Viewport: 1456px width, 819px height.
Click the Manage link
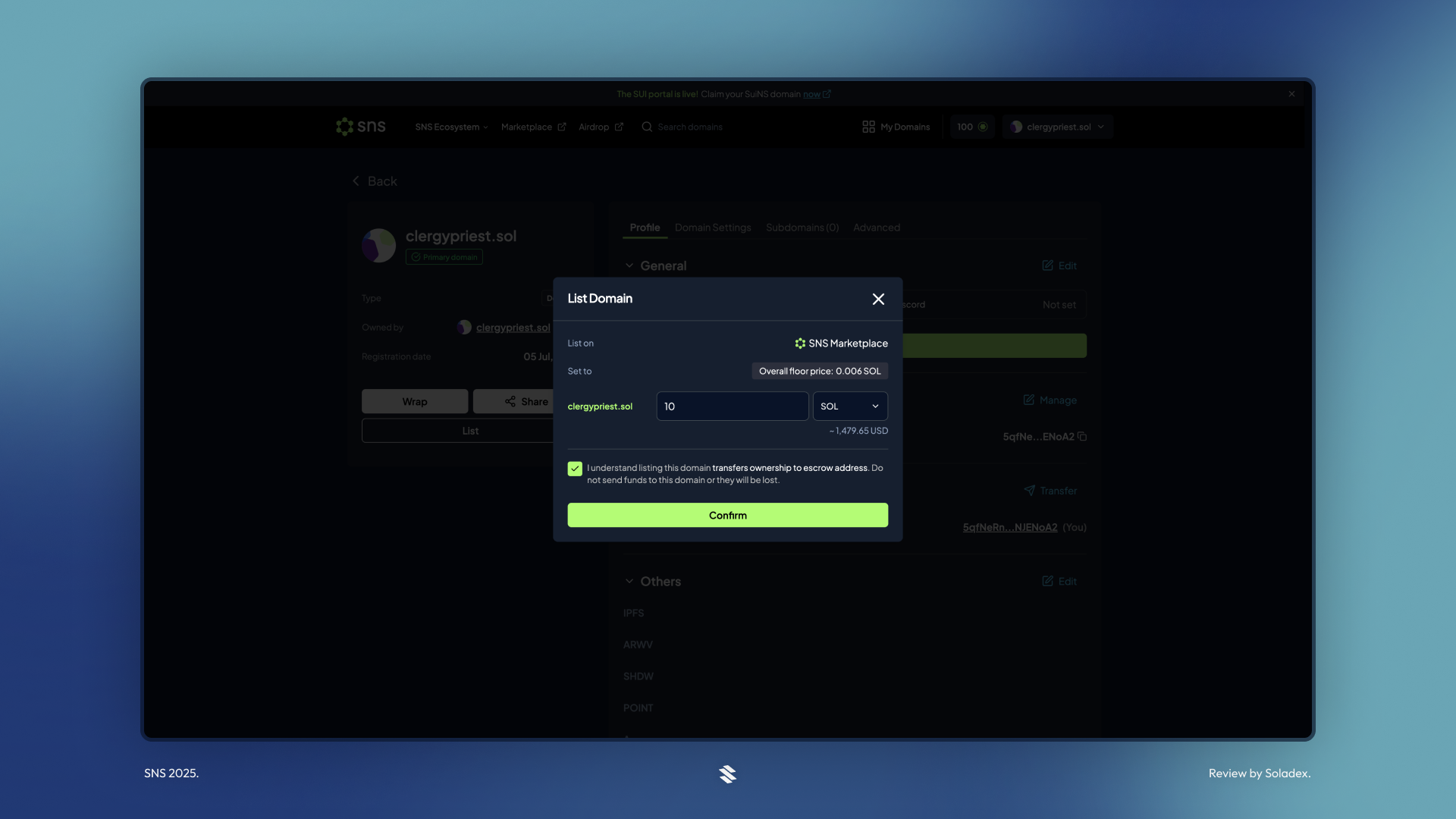(x=1050, y=400)
